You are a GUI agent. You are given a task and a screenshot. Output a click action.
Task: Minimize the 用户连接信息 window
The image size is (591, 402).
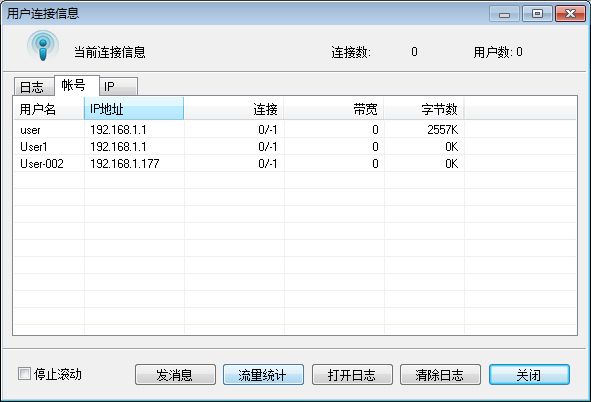pyautogui.click(x=504, y=14)
